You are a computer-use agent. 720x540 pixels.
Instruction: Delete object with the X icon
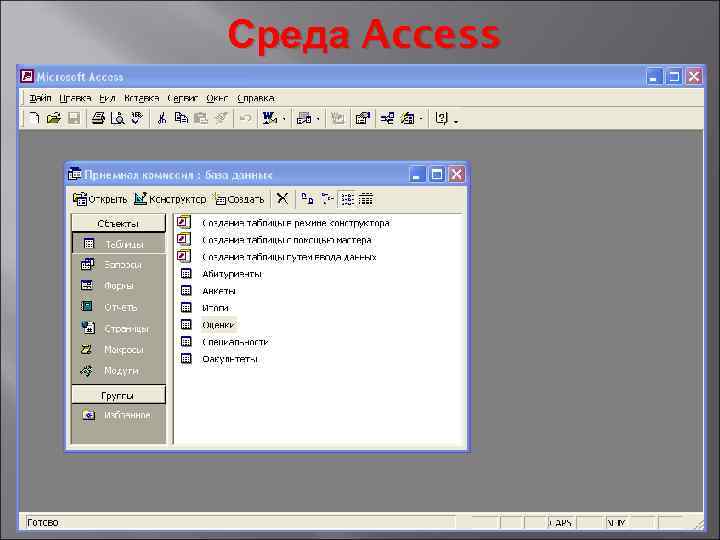pyautogui.click(x=282, y=199)
